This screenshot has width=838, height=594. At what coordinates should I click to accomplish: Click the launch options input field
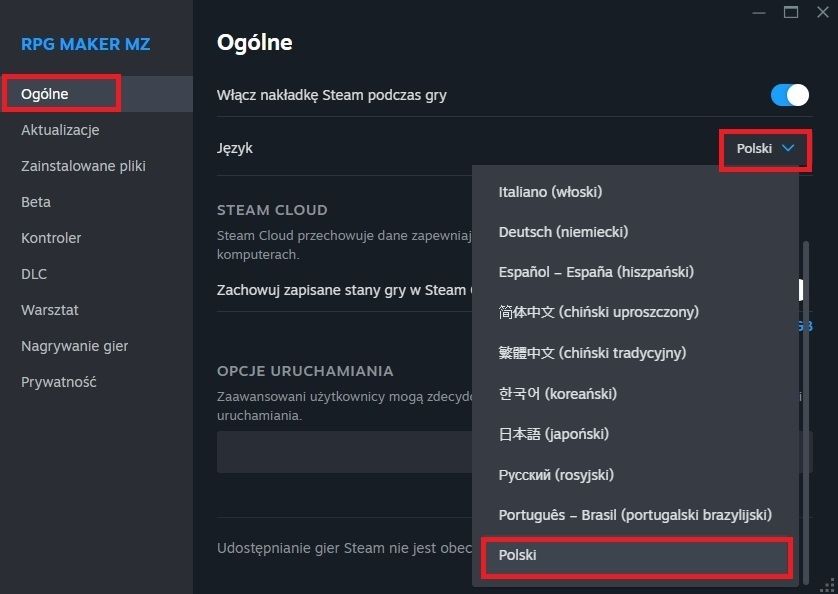click(x=340, y=452)
